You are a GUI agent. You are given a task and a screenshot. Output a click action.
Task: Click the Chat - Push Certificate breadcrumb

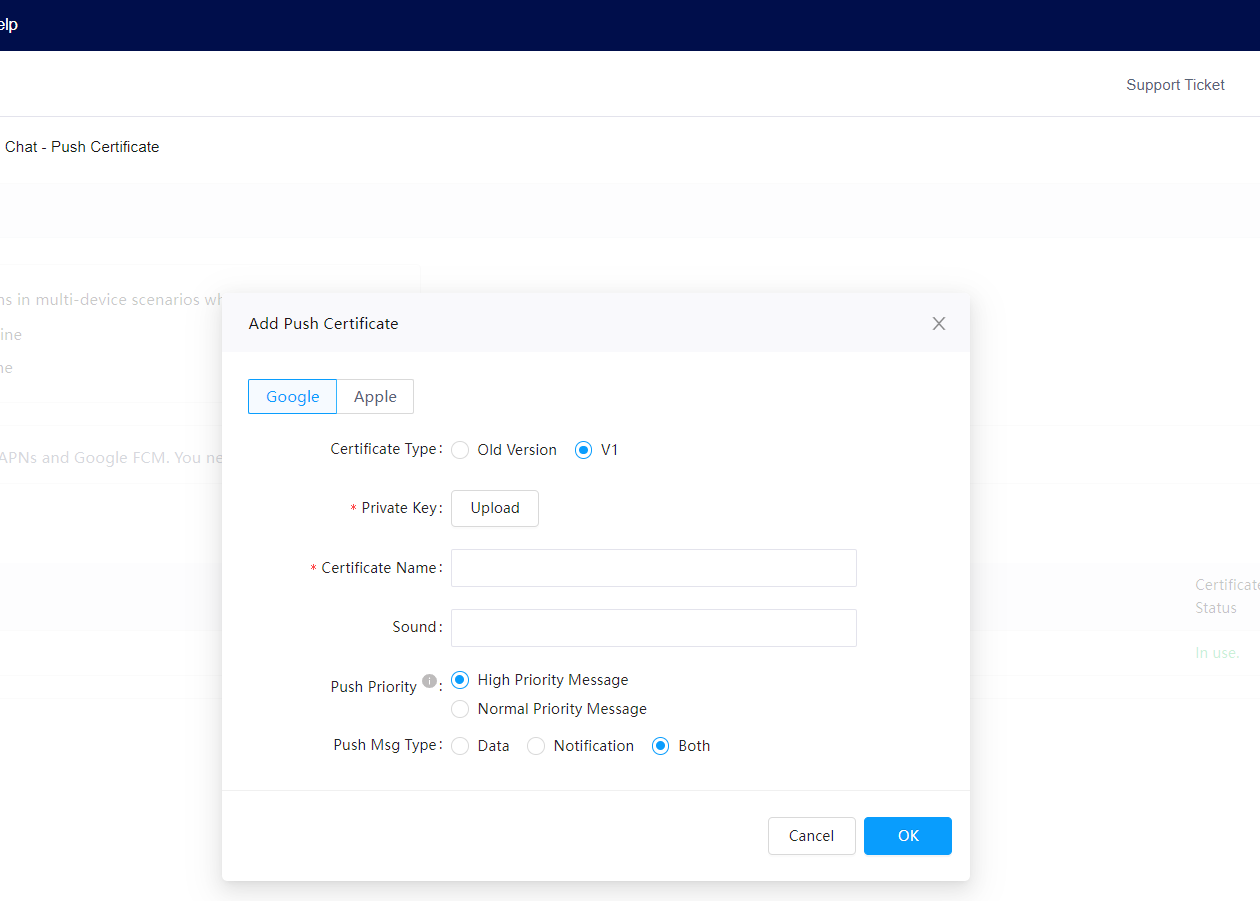pyautogui.click(x=82, y=147)
